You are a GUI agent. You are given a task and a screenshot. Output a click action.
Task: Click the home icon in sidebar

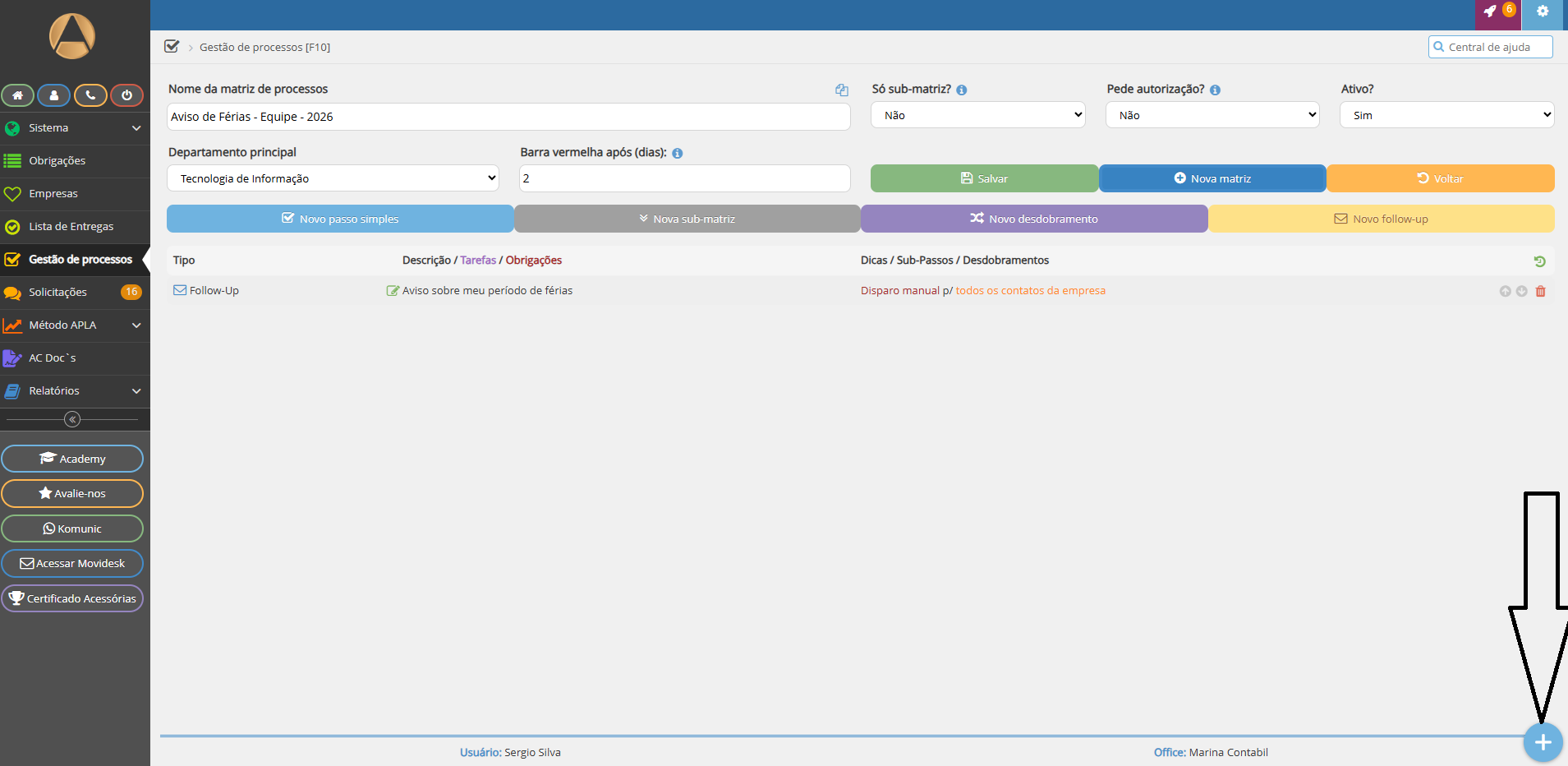[x=17, y=95]
